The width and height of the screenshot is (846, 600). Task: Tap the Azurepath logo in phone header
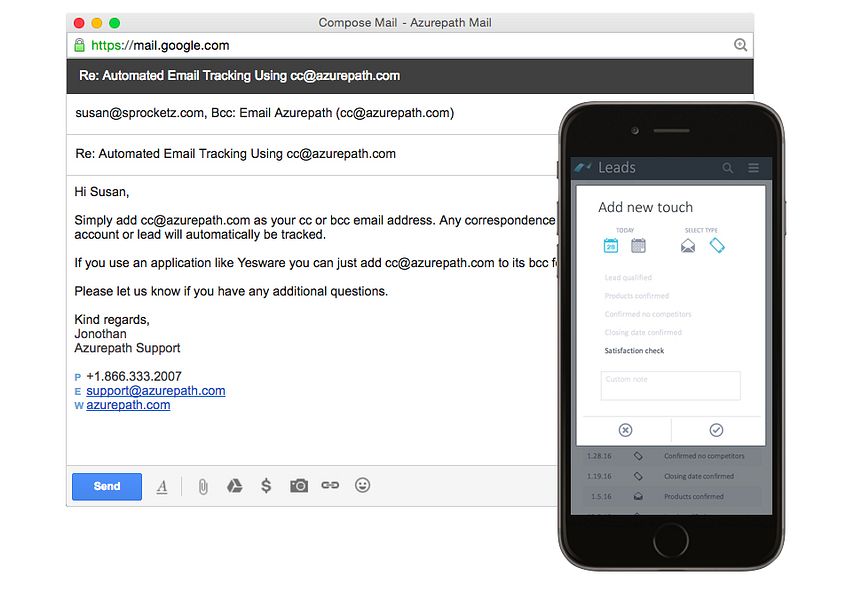[x=583, y=167]
